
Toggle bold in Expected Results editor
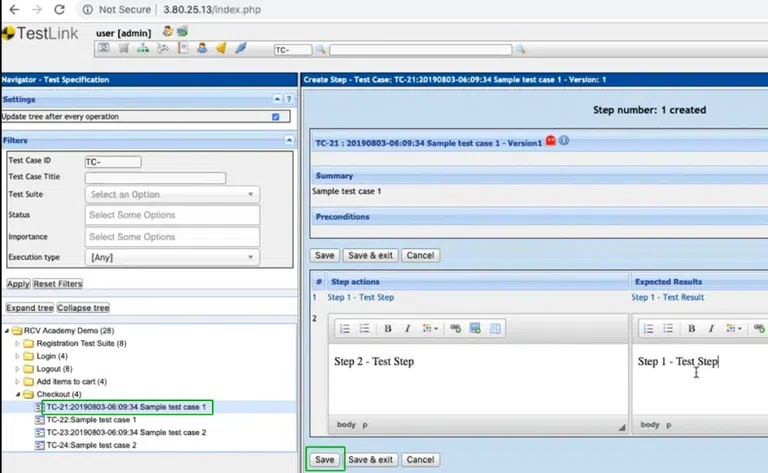click(692, 329)
